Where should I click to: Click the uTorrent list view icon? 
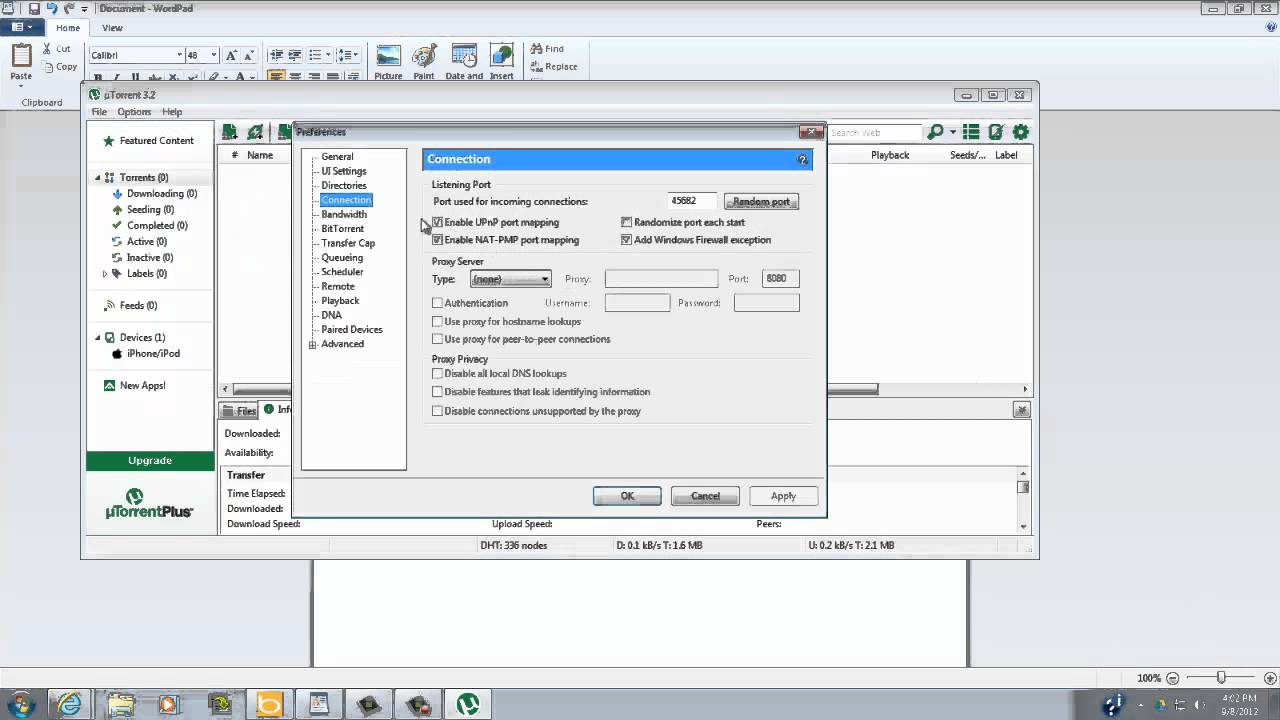[970, 132]
